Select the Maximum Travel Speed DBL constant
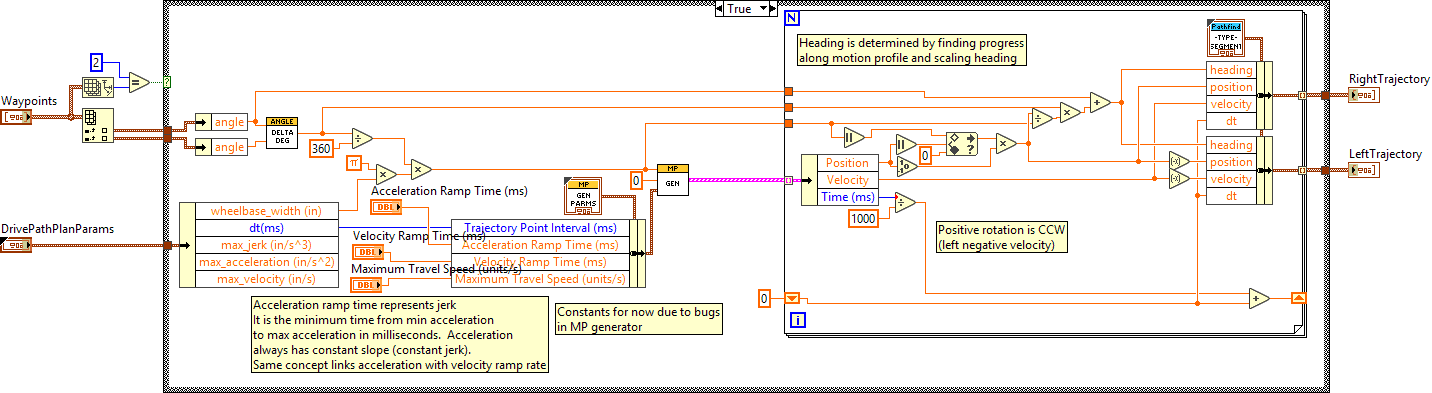Viewport: 1432px width, 393px height. coord(366,285)
